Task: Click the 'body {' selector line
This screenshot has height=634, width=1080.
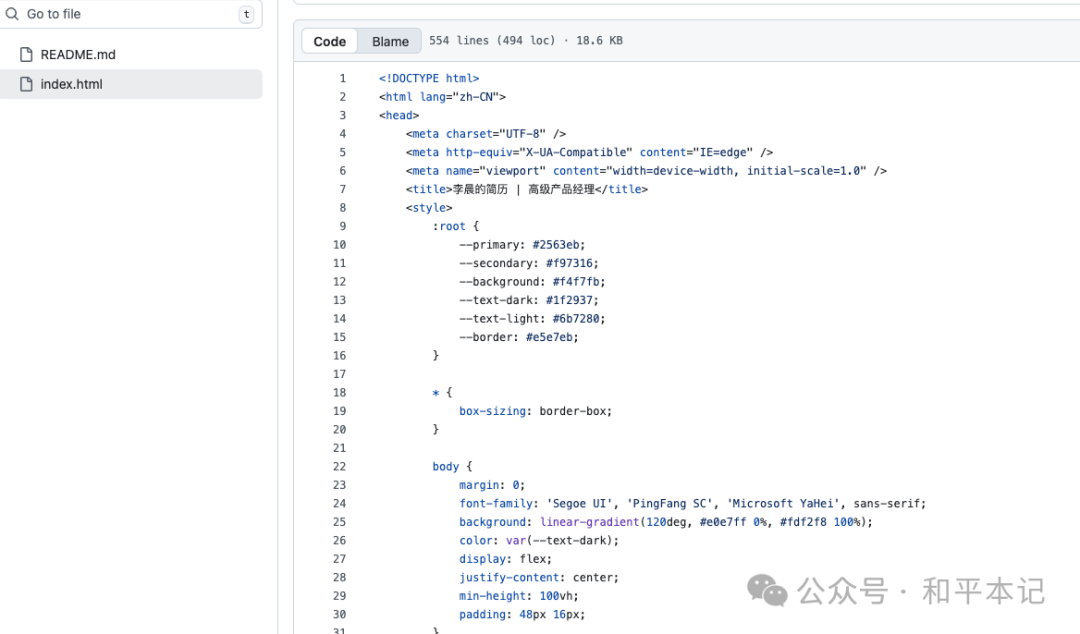Action: click(452, 467)
